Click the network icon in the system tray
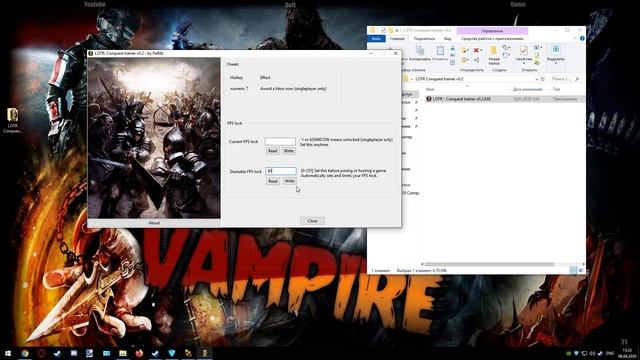The image size is (640, 360). coord(584,353)
